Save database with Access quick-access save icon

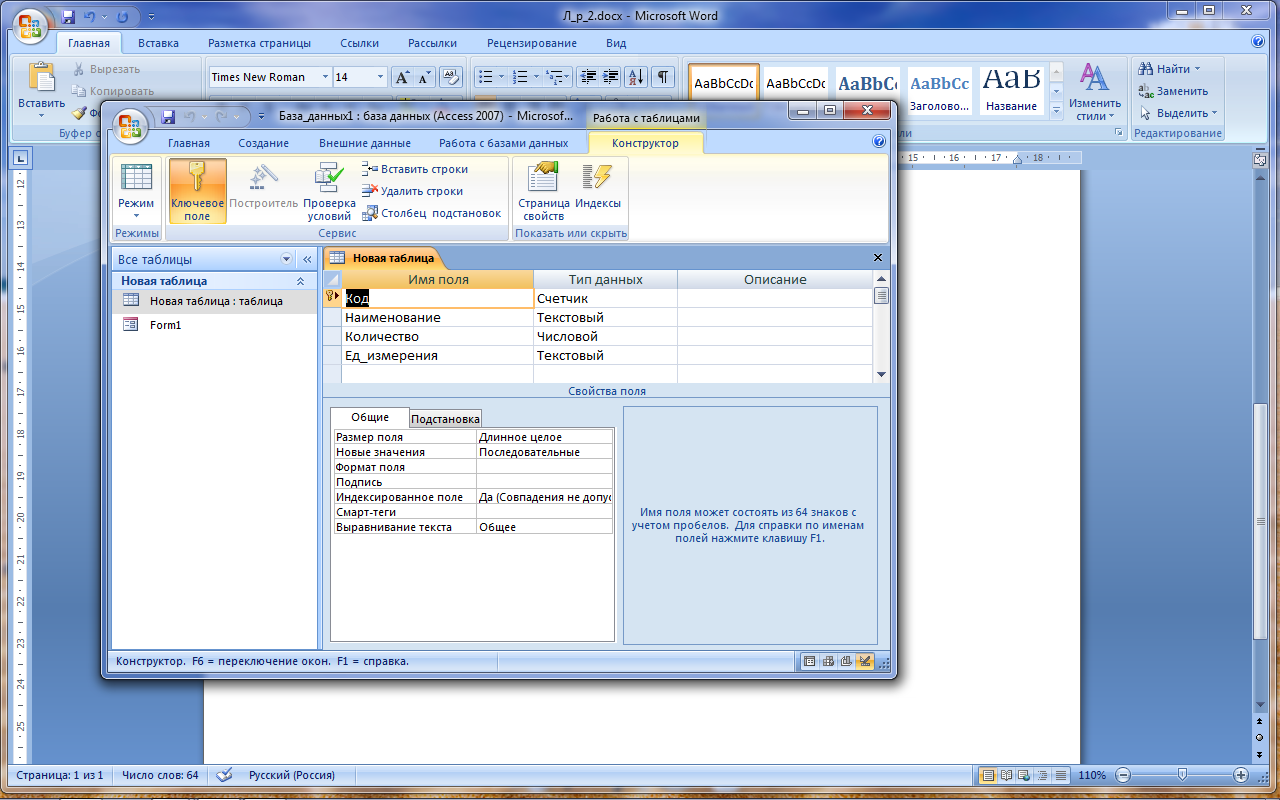tap(169, 116)
